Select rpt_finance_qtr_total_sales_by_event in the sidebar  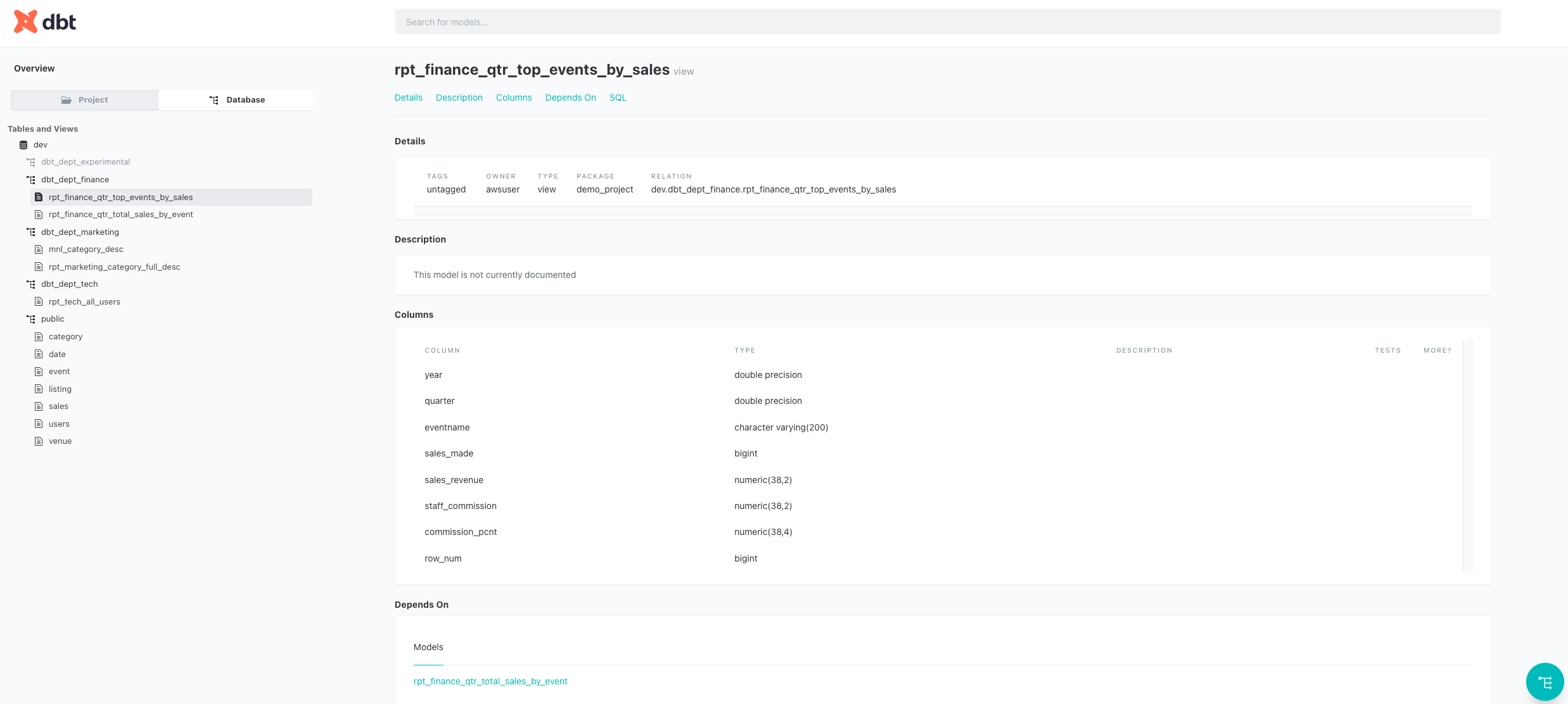click(121, 214)
